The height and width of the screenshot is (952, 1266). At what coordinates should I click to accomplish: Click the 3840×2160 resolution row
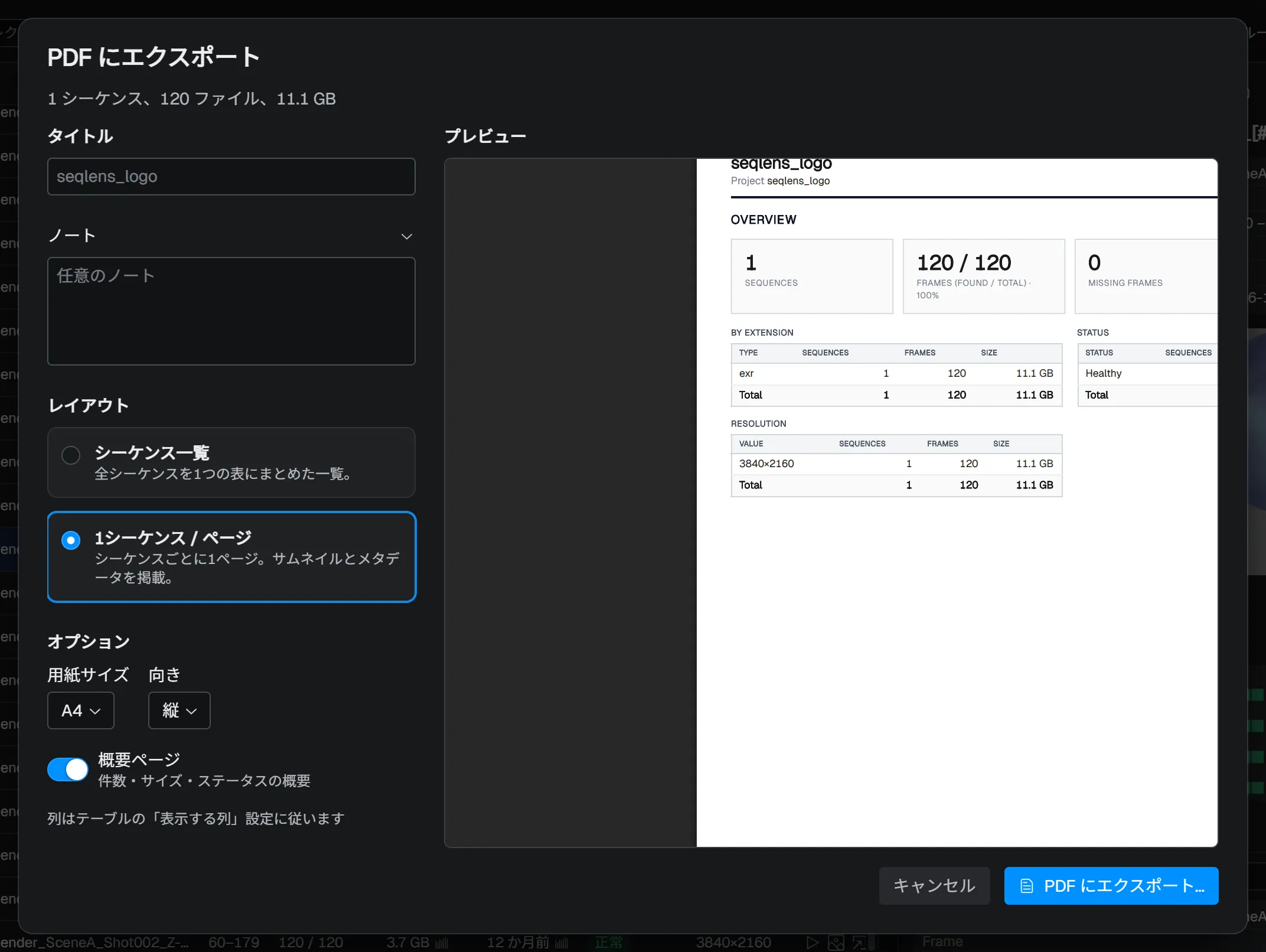pos(896,464)
